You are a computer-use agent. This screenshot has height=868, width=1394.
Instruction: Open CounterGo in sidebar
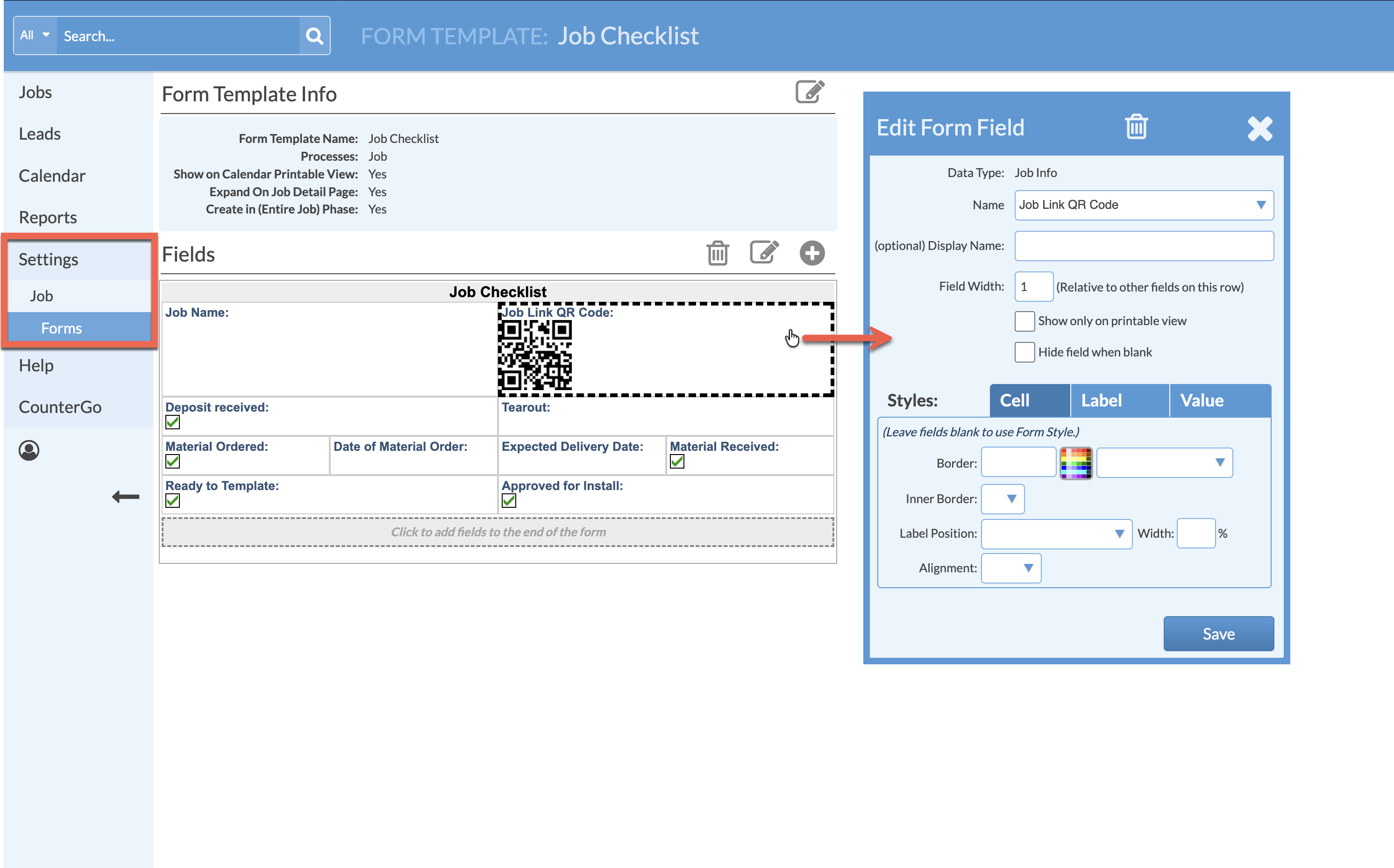60,407
